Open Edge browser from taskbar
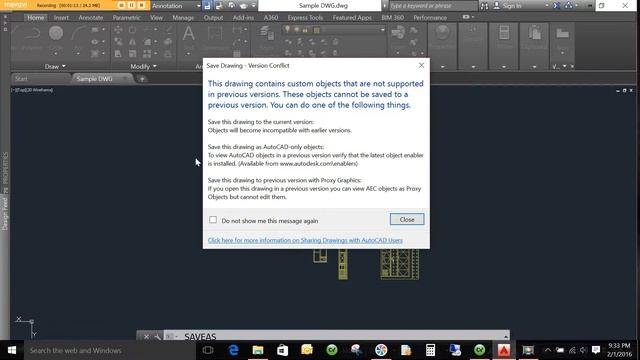Screen dimensions: 640x360 (233, 350)
